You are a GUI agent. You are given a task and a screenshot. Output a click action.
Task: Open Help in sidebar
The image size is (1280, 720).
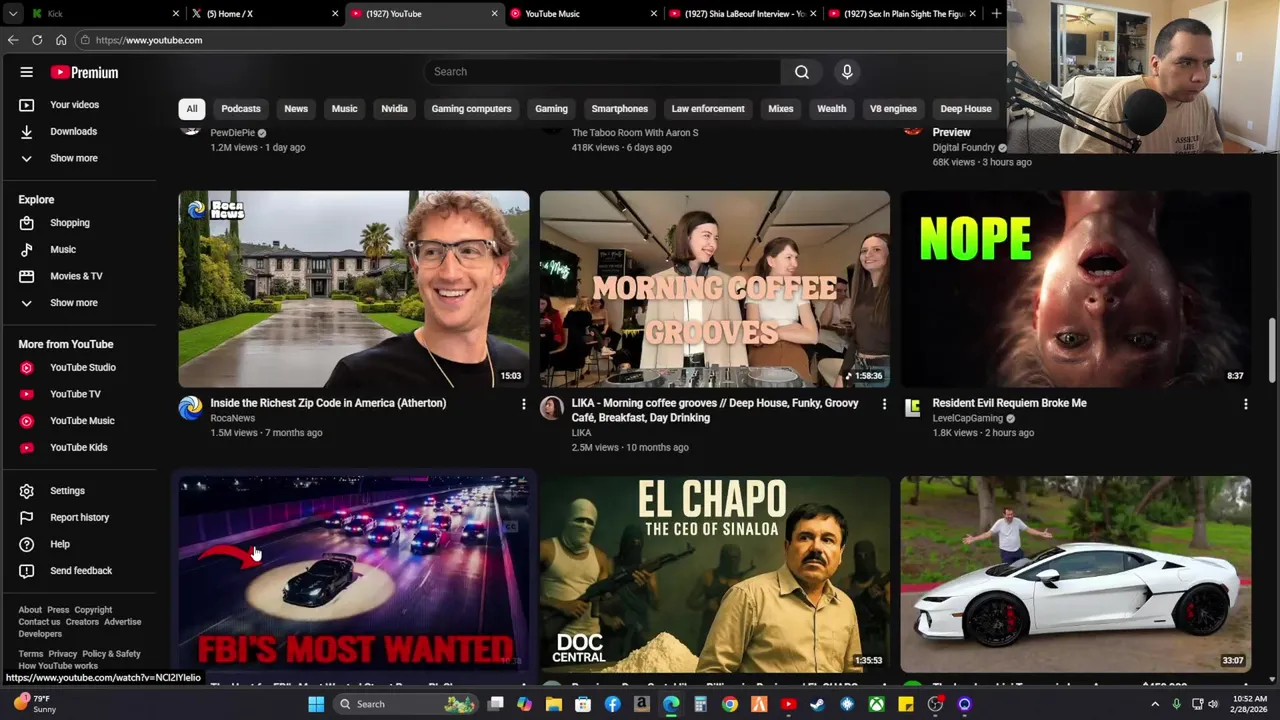(59, 544)
